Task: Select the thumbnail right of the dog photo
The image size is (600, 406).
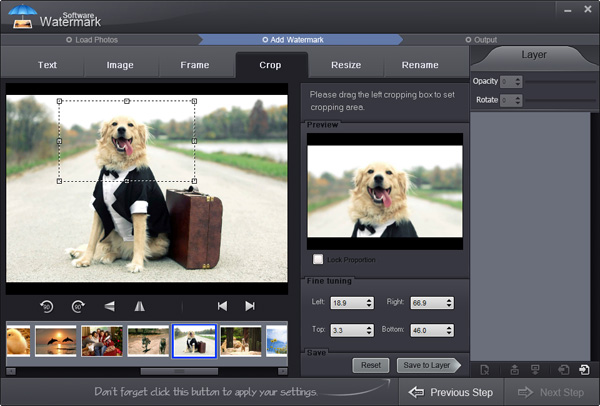Action: [241, 341]
